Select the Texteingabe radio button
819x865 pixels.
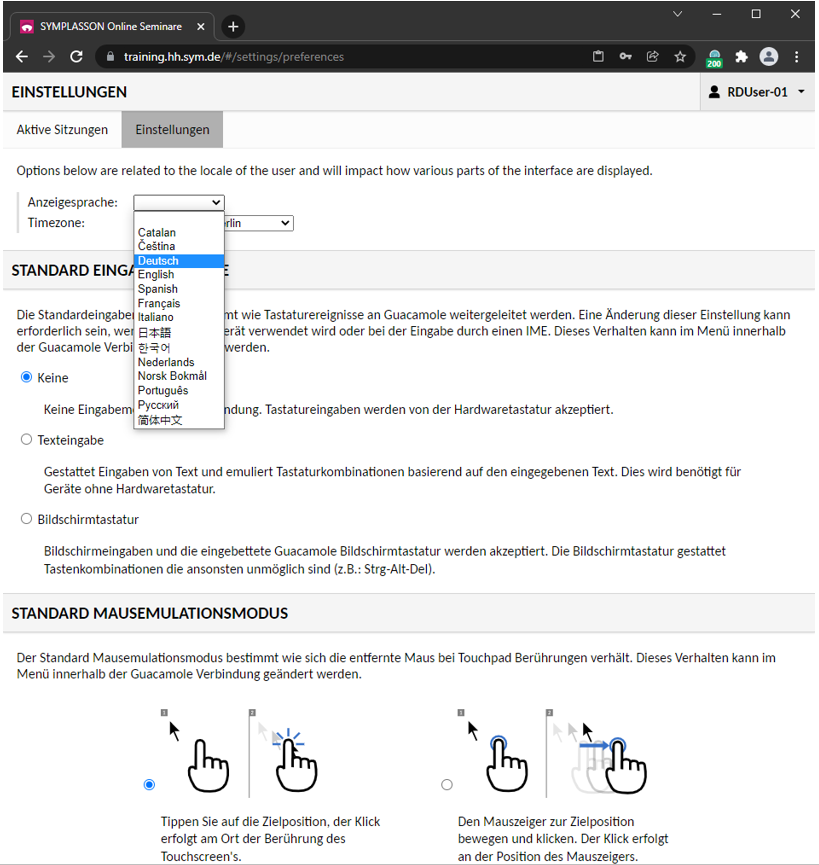click(26, 440)
